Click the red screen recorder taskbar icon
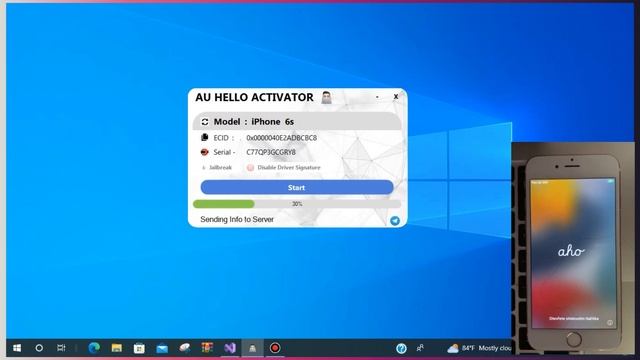The height and width of the screenshot is (360, 640). 275,348
